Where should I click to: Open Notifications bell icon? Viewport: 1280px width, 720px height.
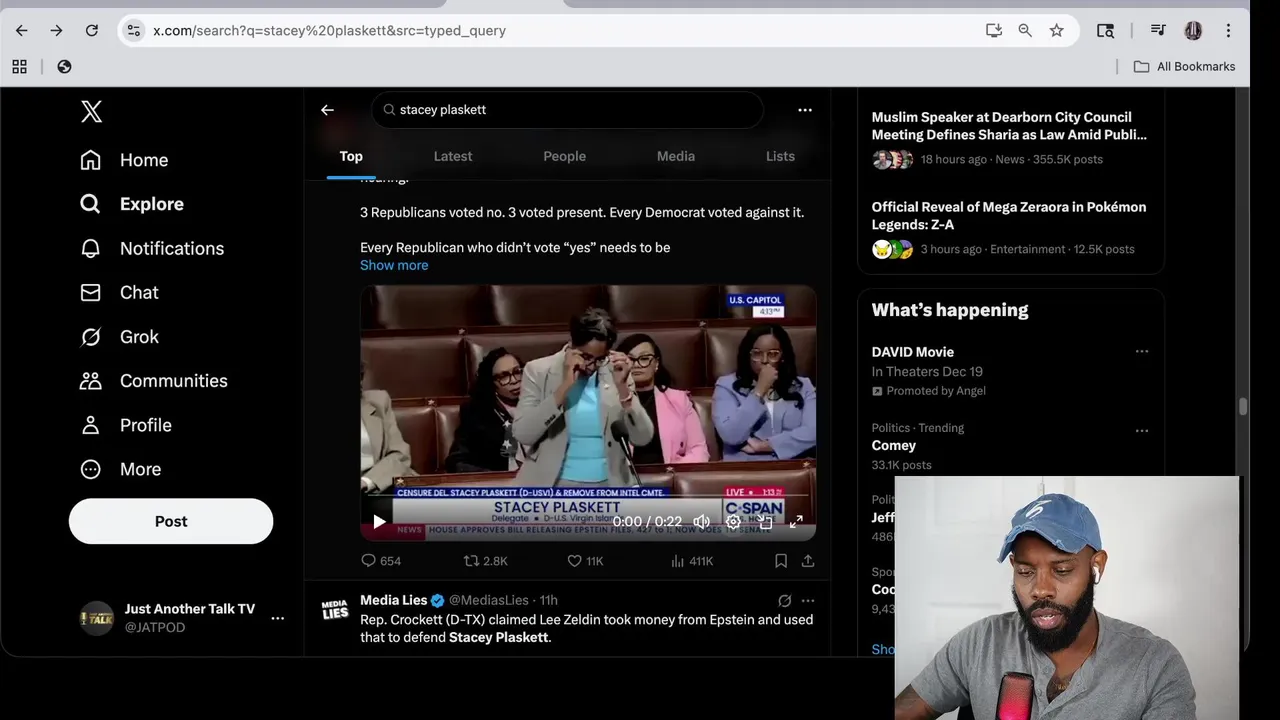(x=90, y=248)
